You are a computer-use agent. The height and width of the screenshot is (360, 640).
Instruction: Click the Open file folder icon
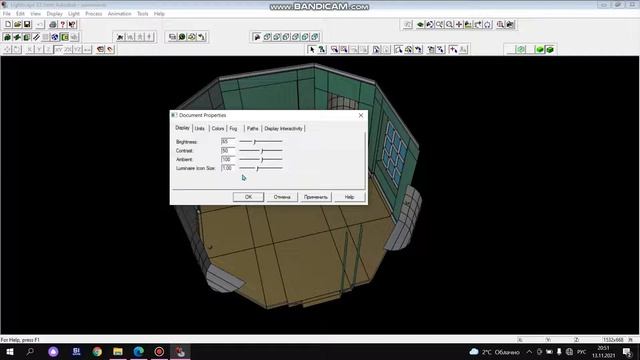coord(18,24)
